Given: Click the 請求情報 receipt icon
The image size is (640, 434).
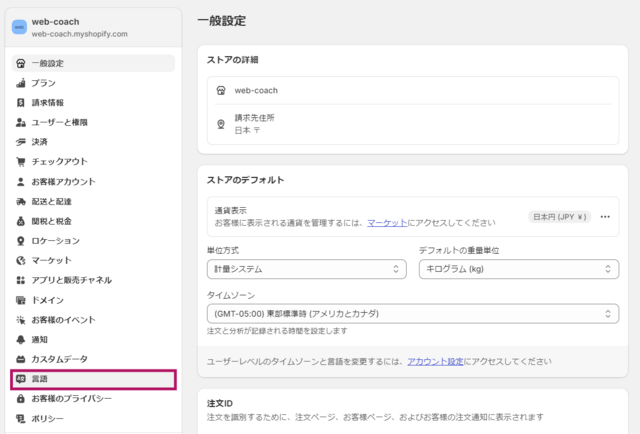Looking at the screenshot, I should 20,102.
